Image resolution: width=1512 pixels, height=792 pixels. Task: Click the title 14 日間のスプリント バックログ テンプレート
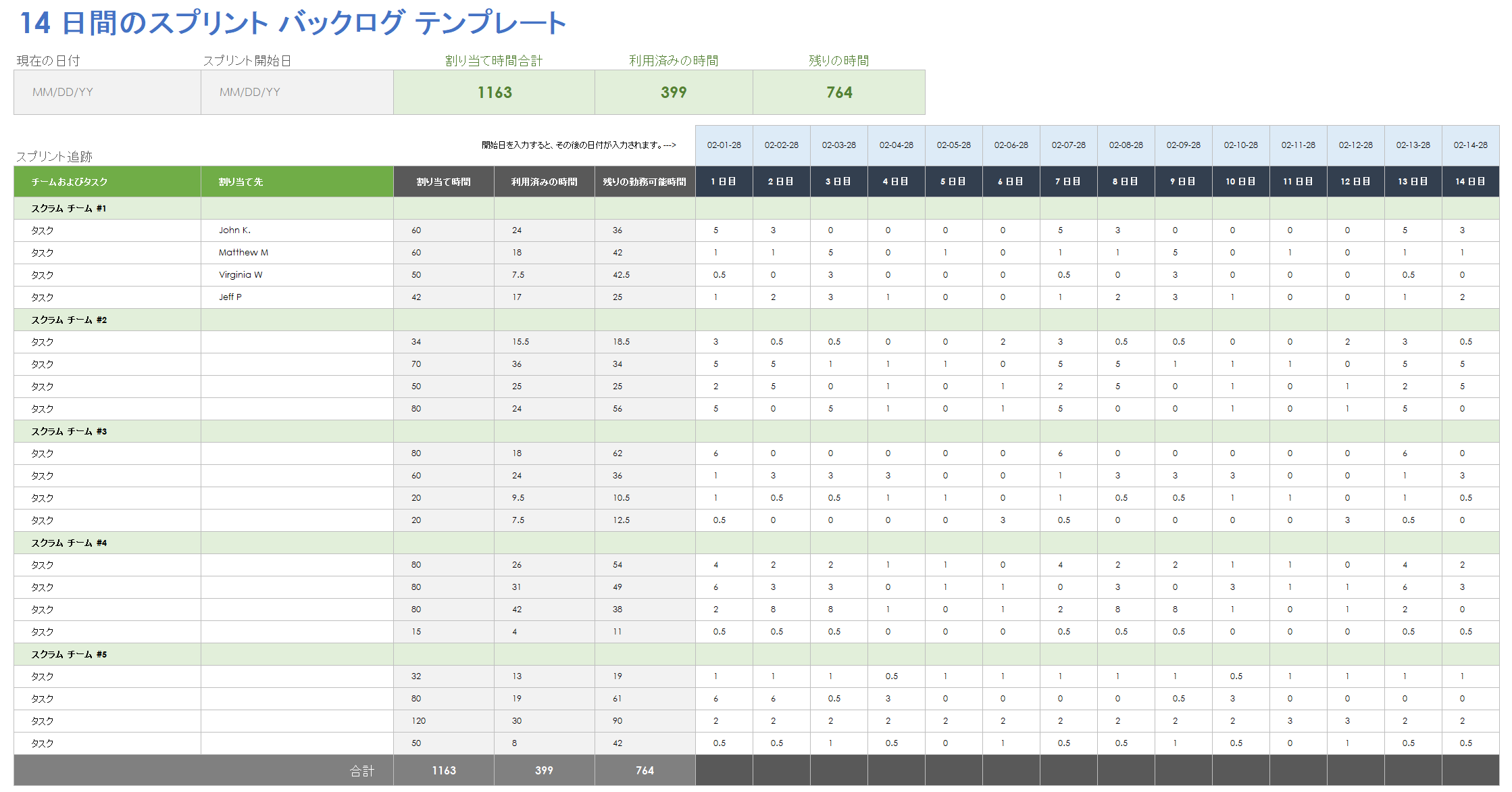coord(293,23)
